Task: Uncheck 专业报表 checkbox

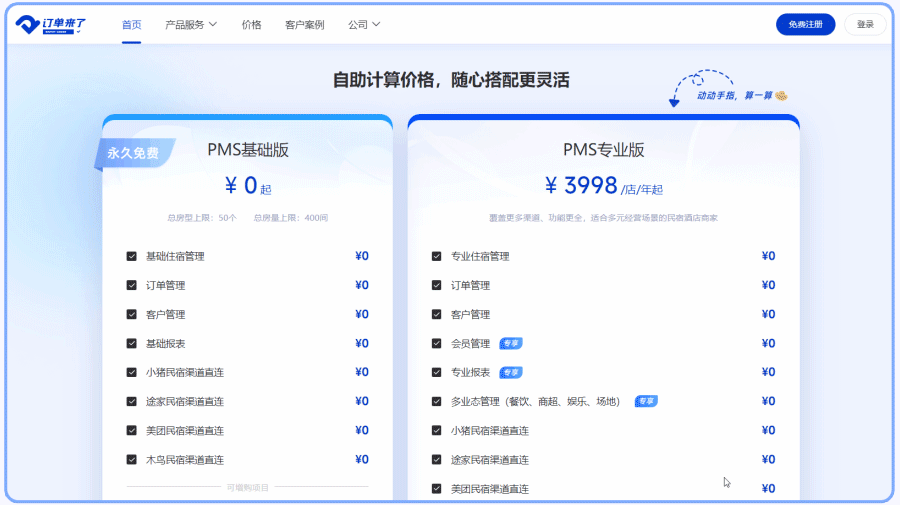Action: (x=436, y=372)
